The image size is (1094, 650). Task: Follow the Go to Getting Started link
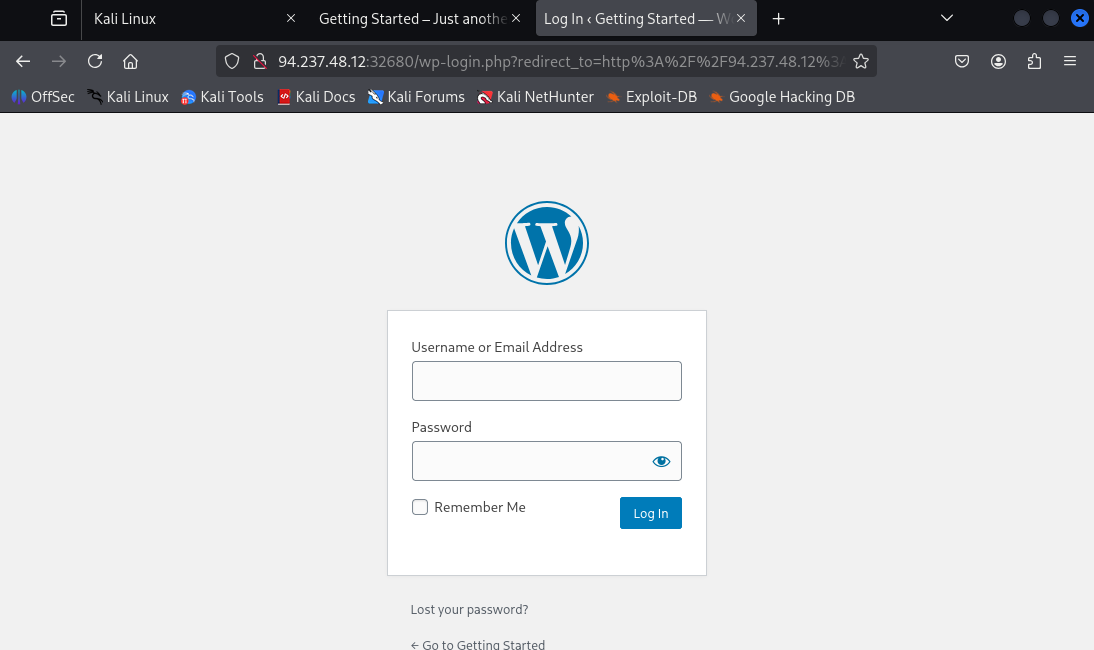(478, 644)
